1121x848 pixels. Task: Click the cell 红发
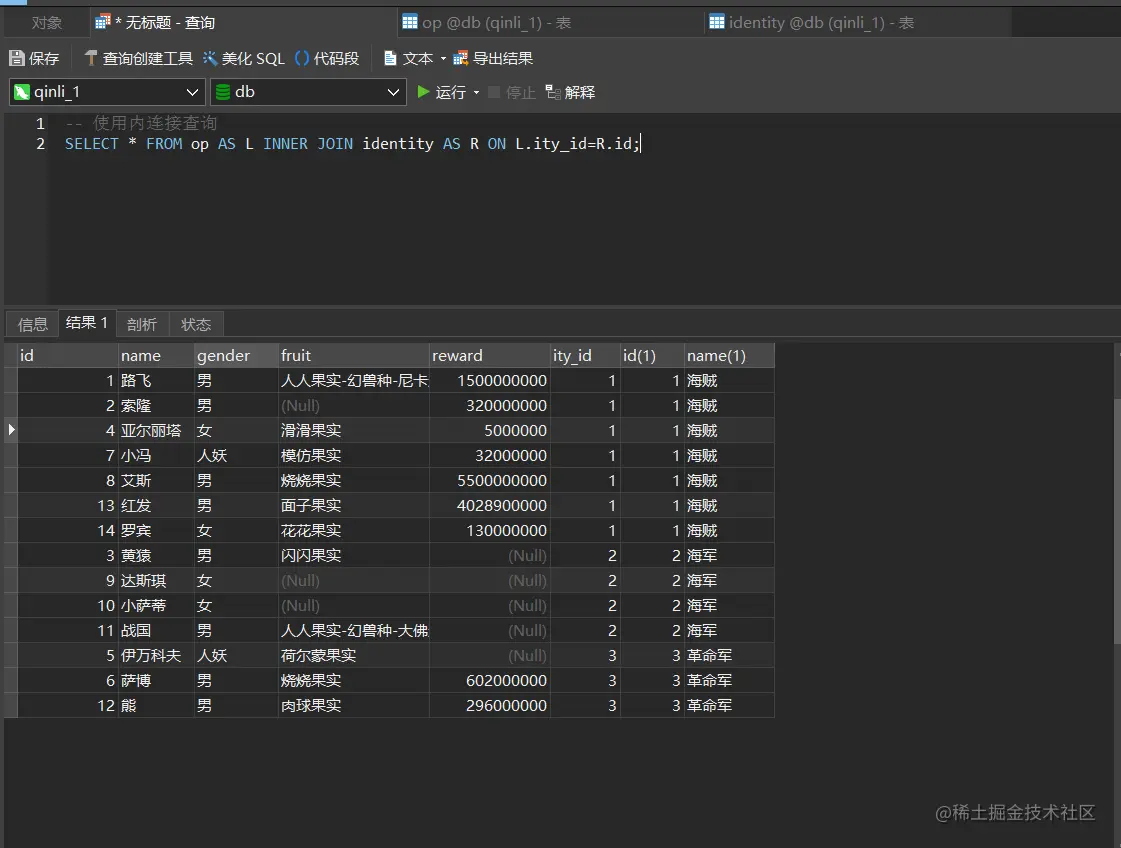[x=157, y=506]
